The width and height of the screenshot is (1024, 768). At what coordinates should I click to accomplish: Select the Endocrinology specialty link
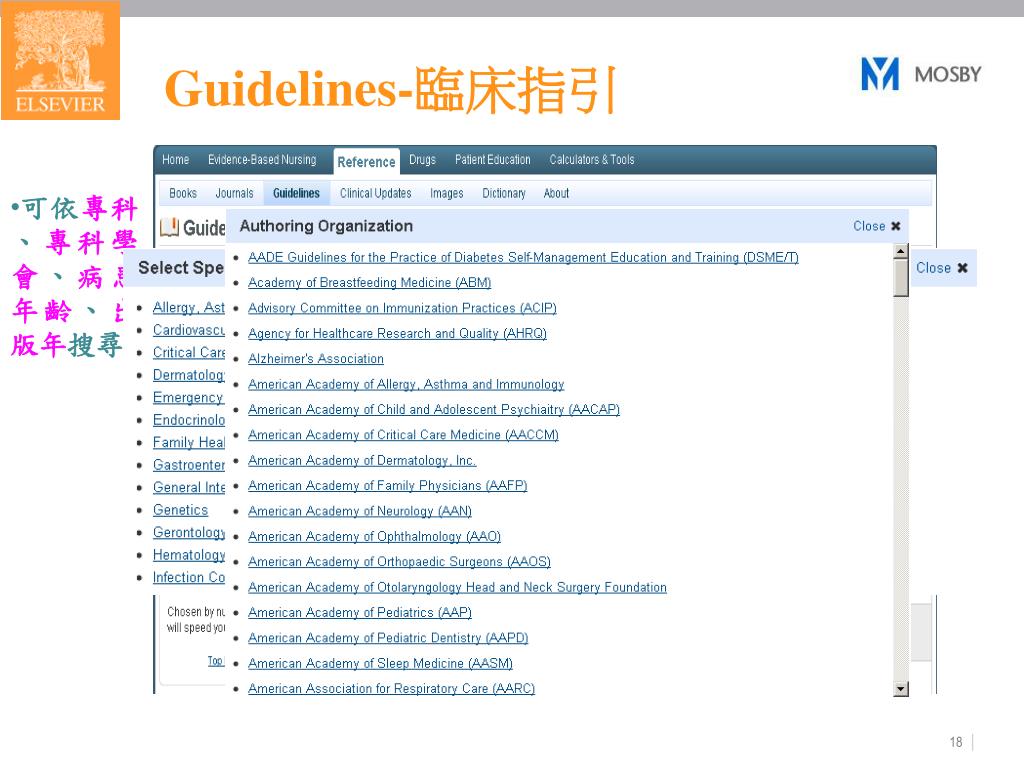click(189, 421)
